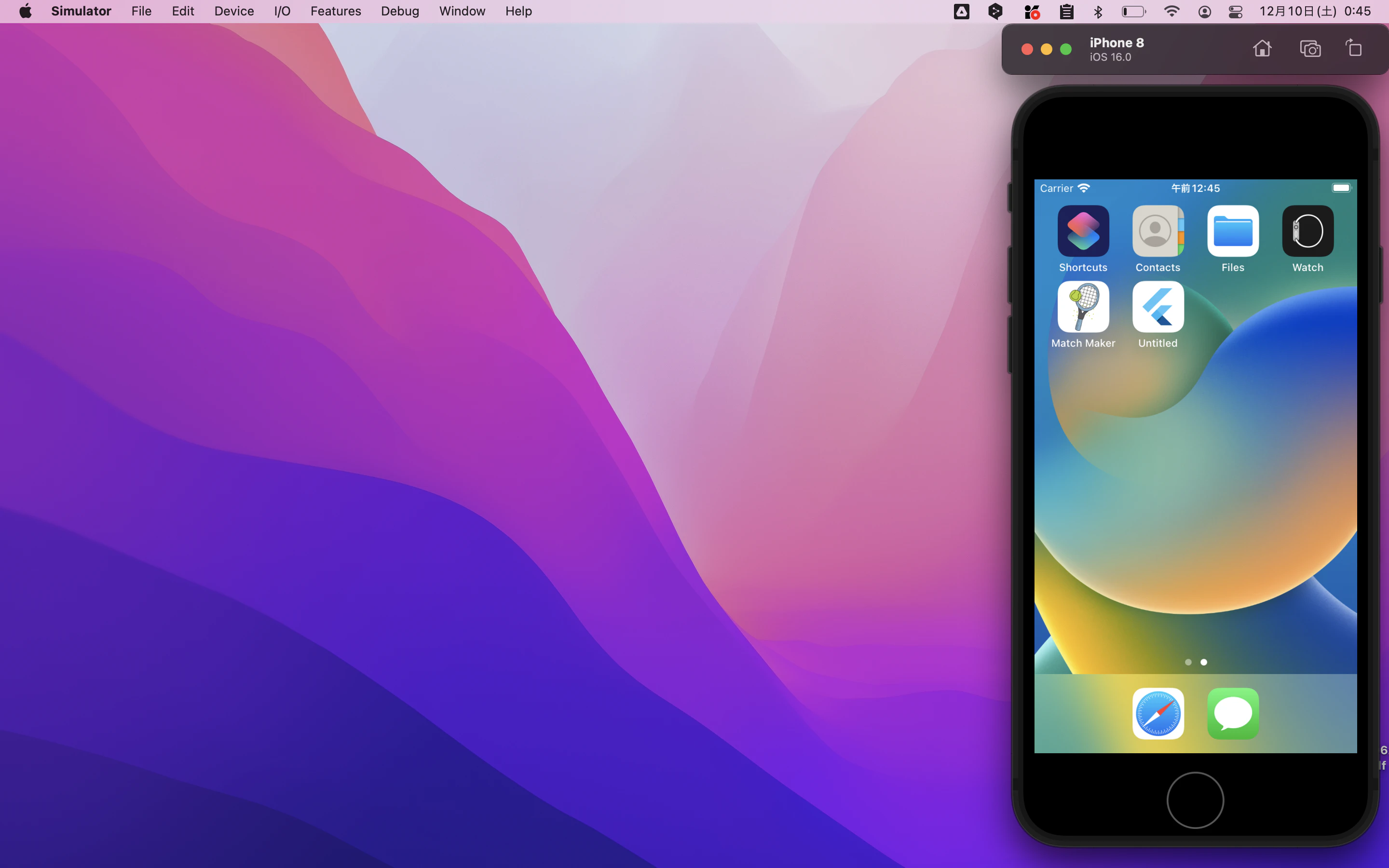Click the user account icon in menu bar
Screen dimensions: 1389x868
(1205, 12)
